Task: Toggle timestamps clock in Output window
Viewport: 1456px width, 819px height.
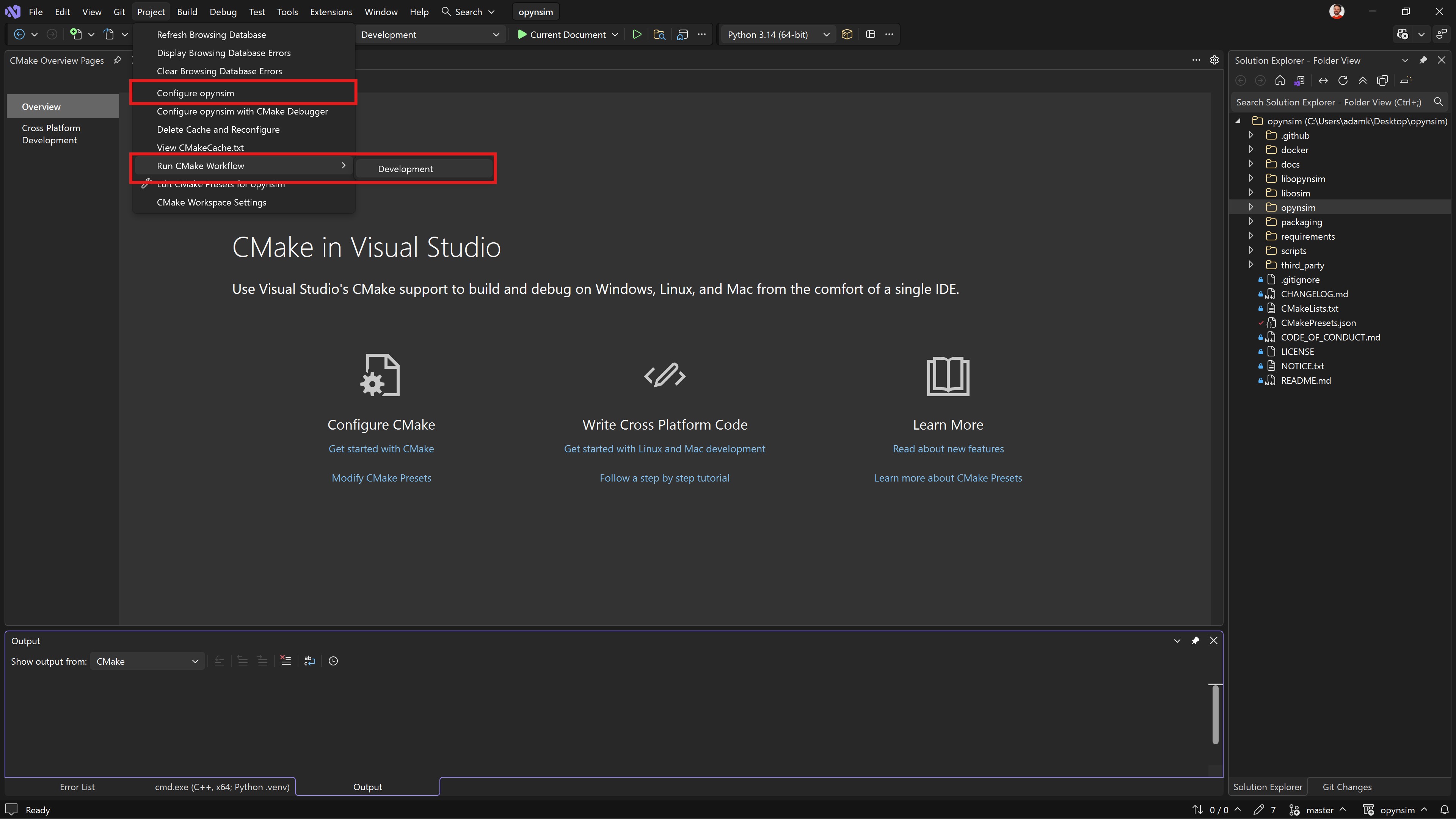Action: [x=334, y=661]
